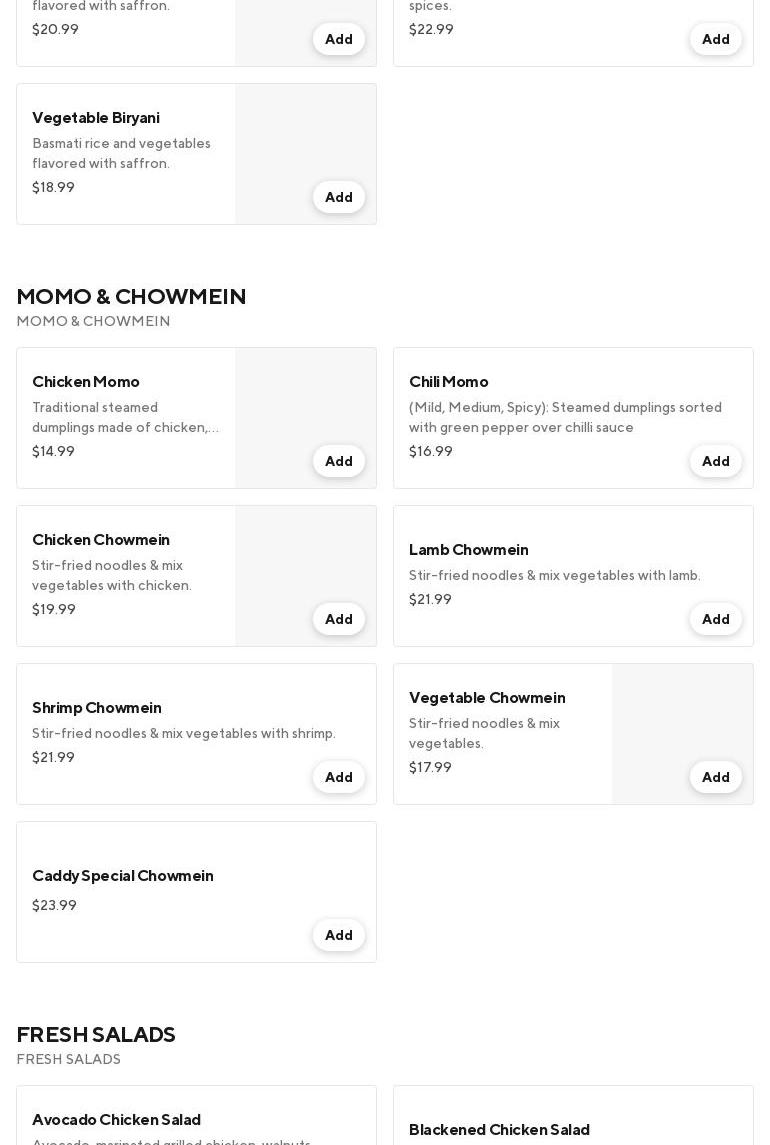The width and height of the screenshot is (770, 1145).
Task: Add Chili Momo to the order
Action: tap(715, 461)
